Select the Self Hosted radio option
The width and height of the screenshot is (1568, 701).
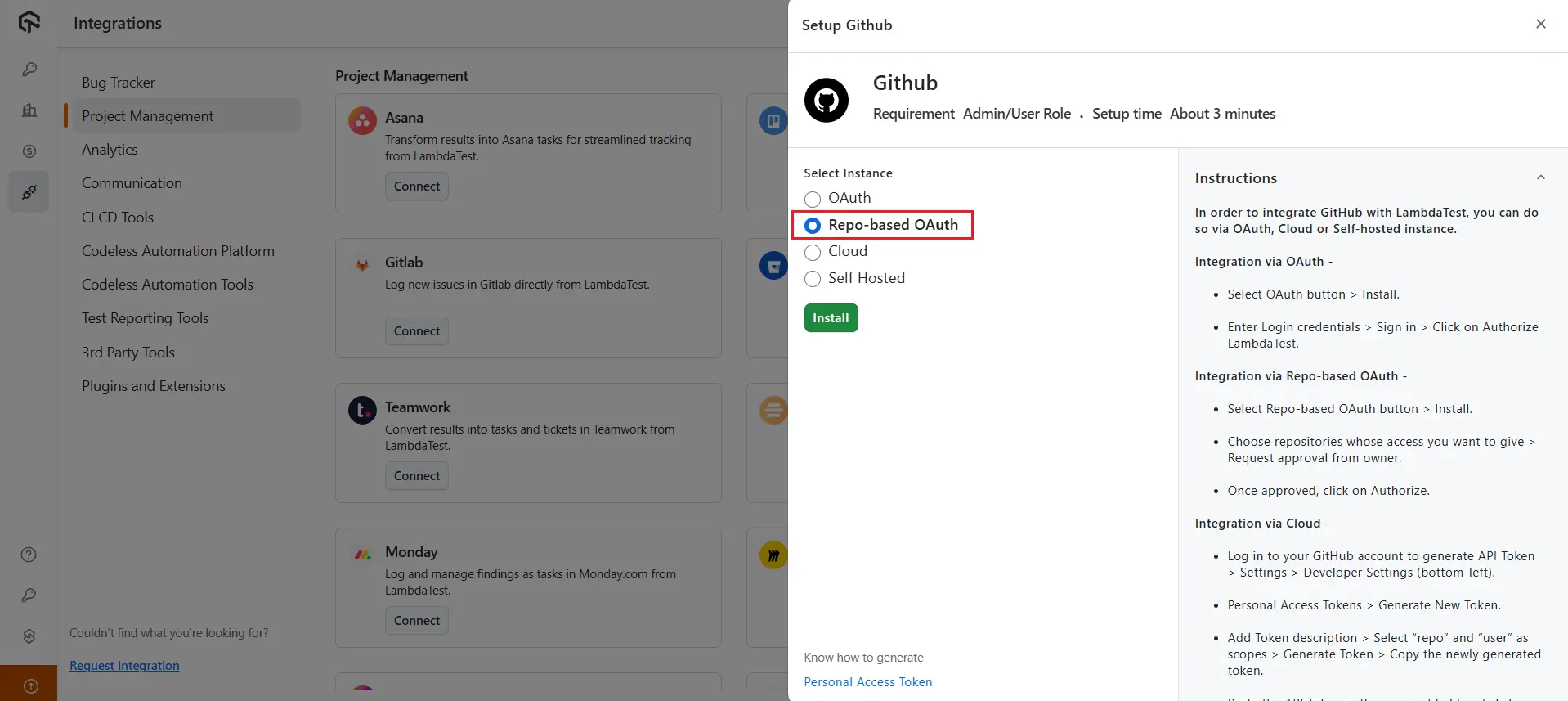point(813,279)
